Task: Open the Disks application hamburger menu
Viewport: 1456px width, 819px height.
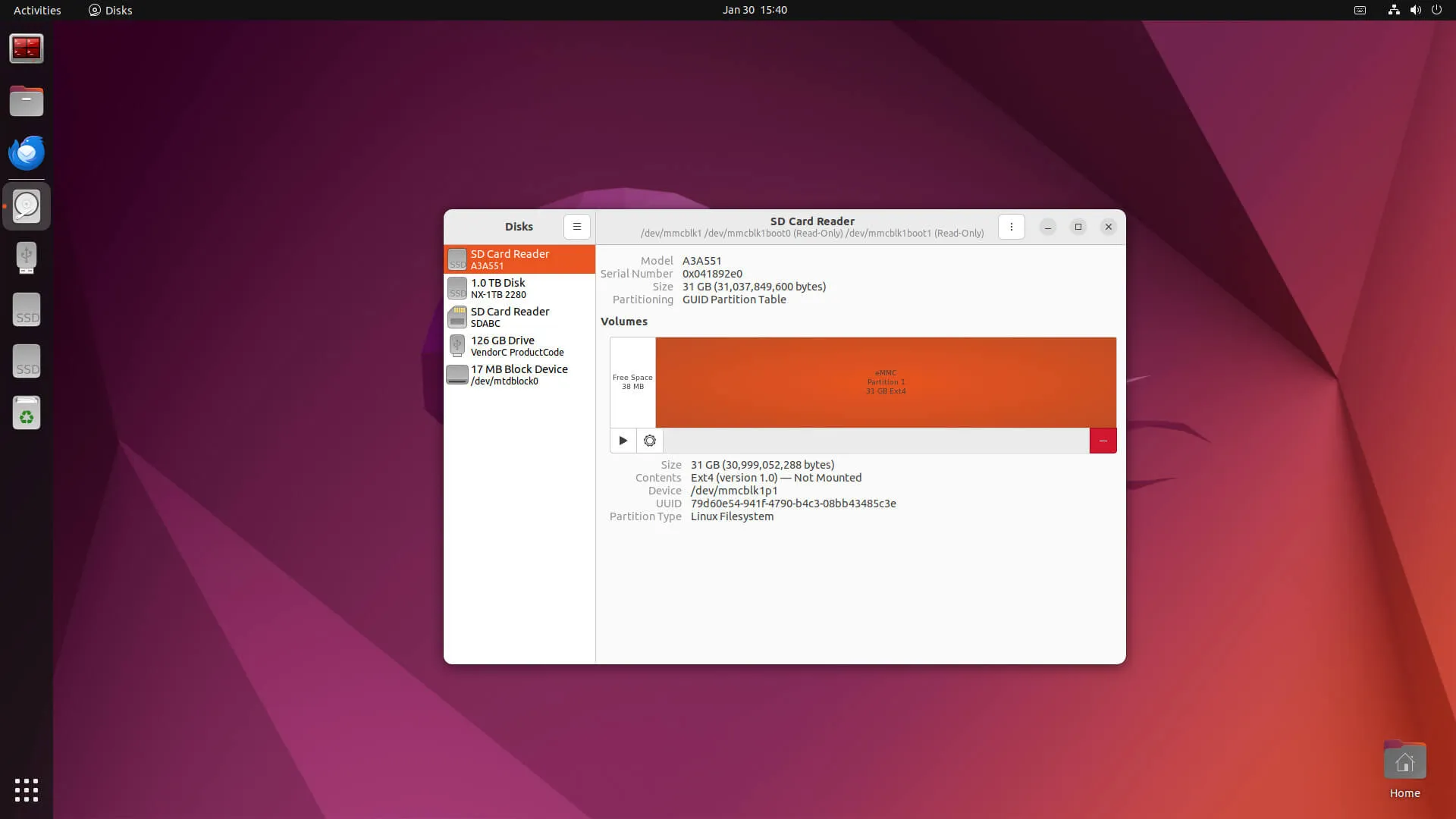Action: coord(576,227)
